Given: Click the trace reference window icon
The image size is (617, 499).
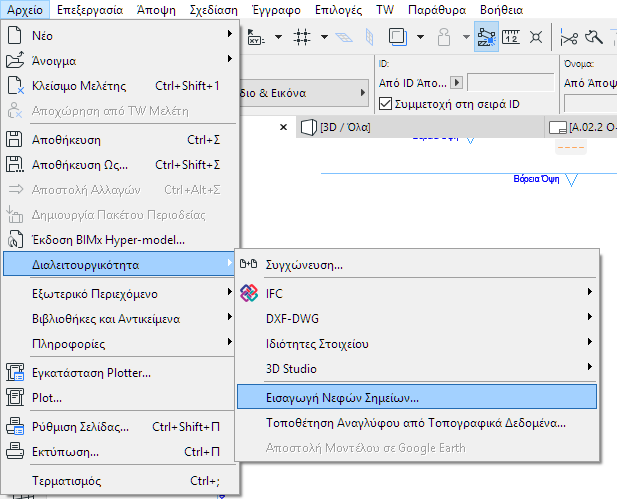Looking at the screenshot, I should [x=397, y=37].
